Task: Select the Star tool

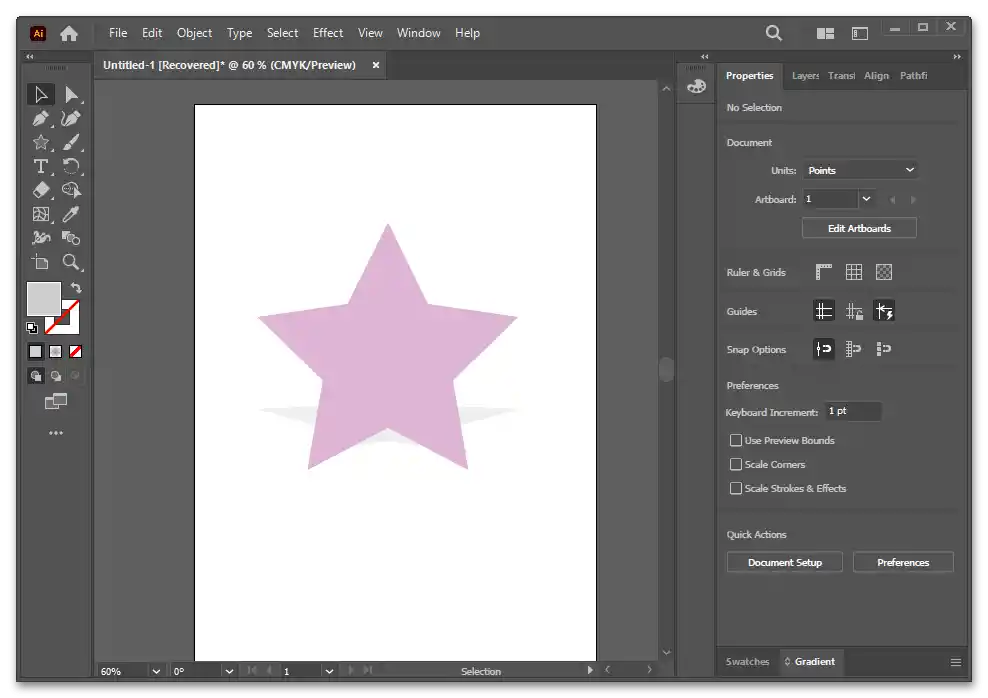Action: 41,142
